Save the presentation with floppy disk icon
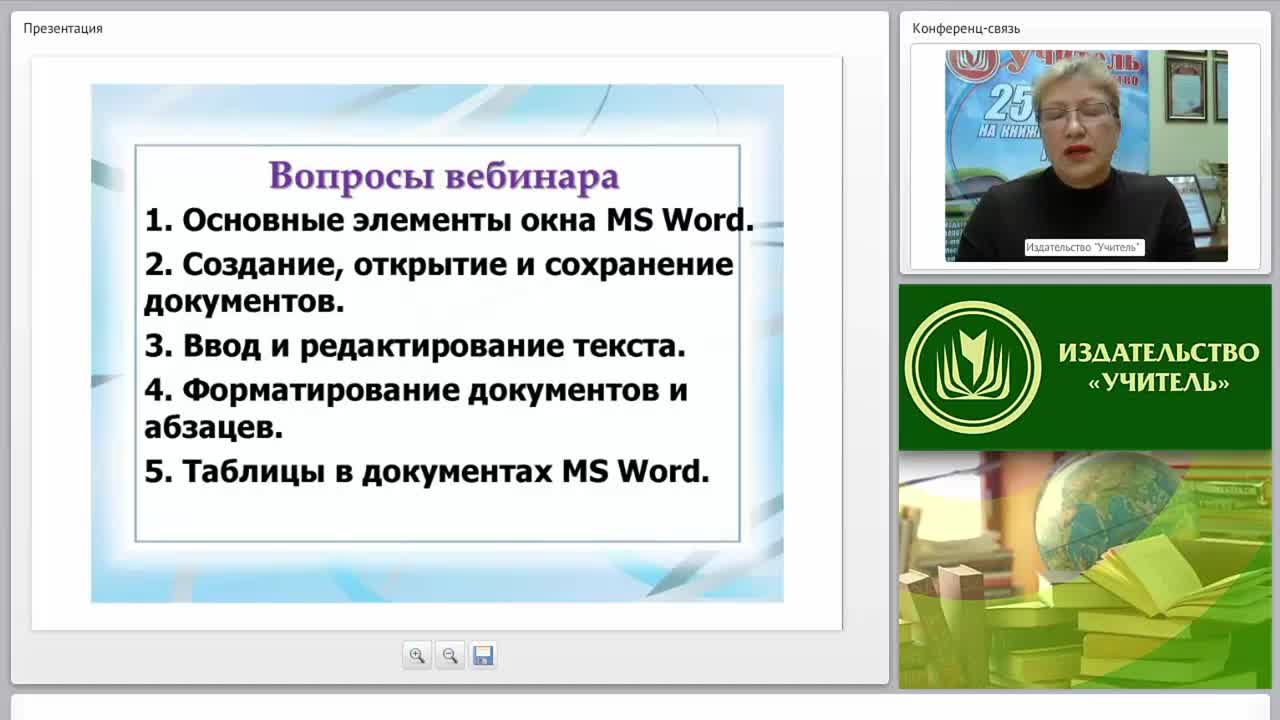The height and width of the screenshot is (720, 1280). (x=483, y=656)
